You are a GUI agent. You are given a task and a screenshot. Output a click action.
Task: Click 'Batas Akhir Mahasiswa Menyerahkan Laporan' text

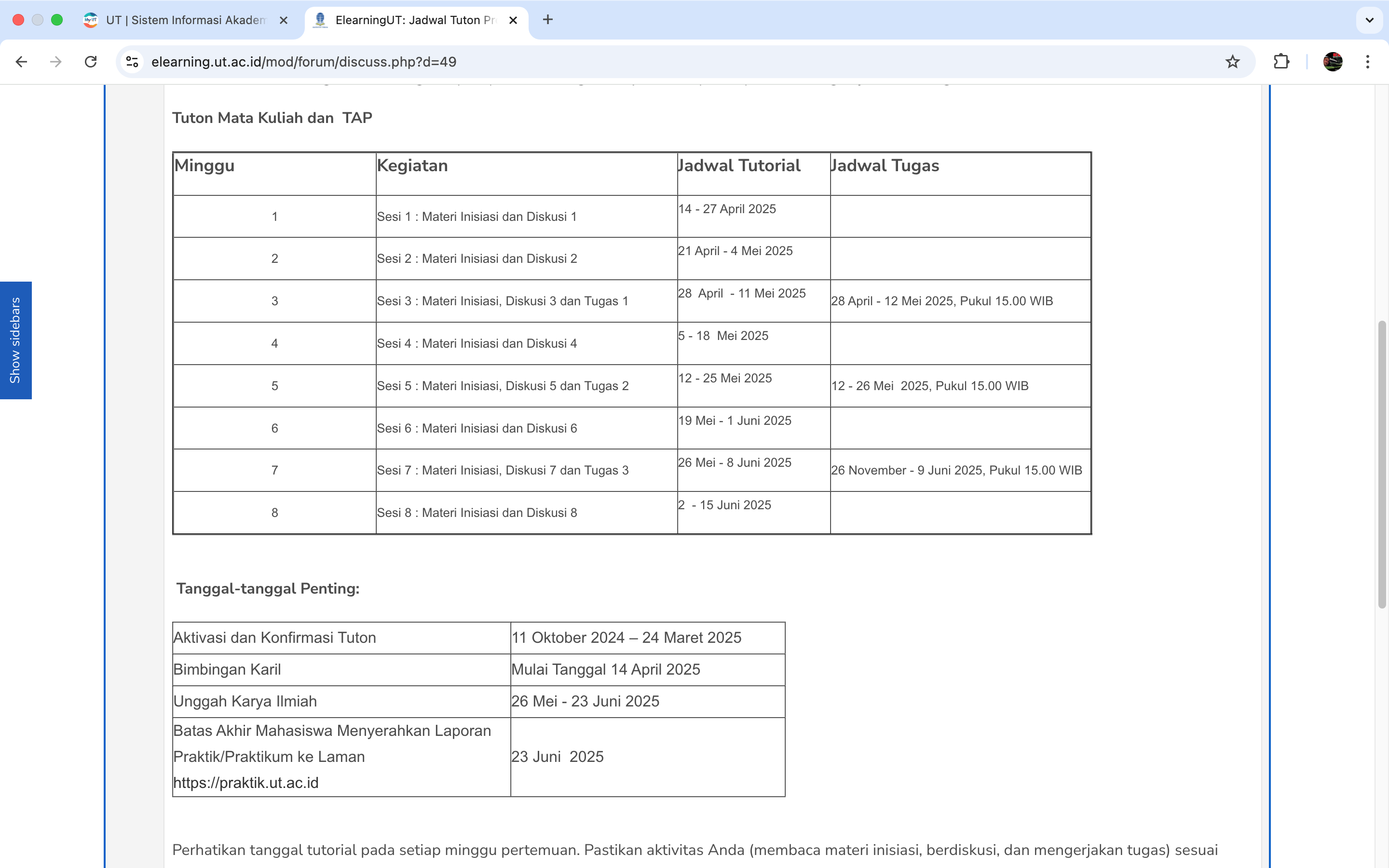pos(332,731)
